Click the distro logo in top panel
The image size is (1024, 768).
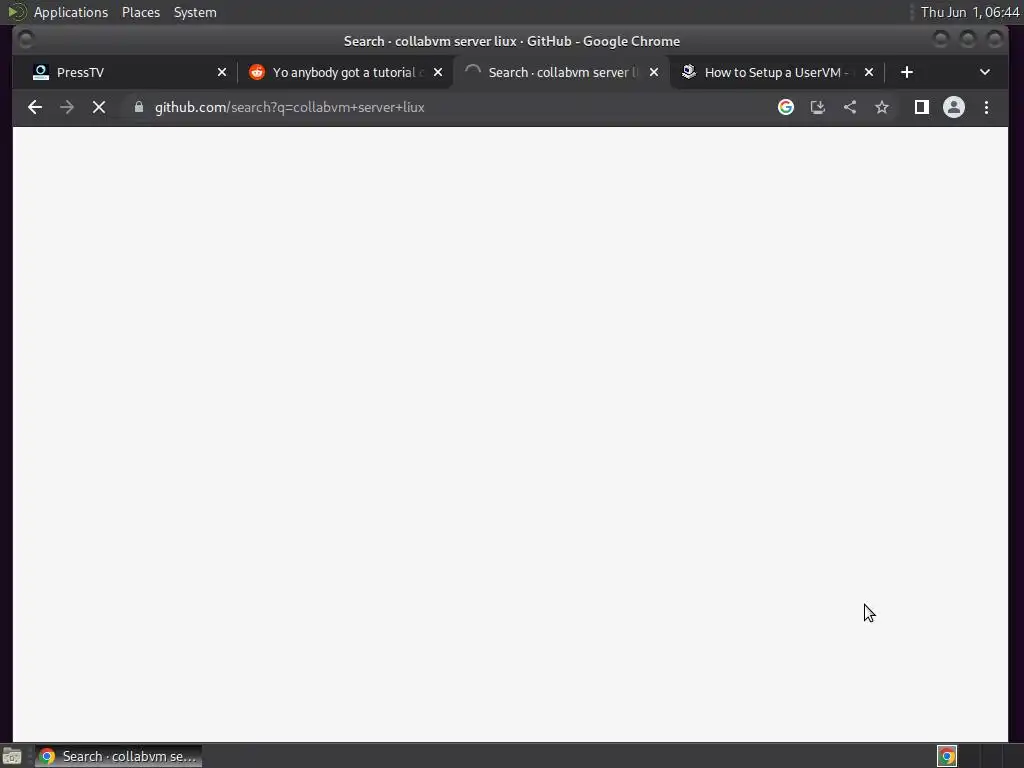coord(16,12)
